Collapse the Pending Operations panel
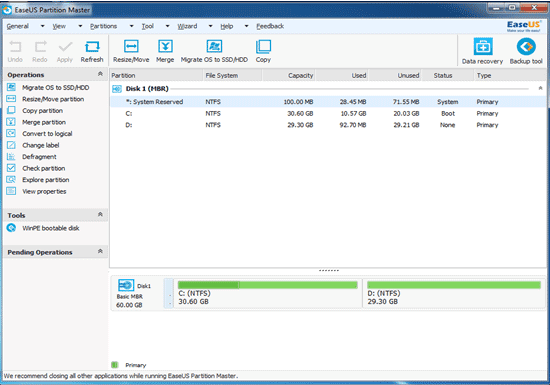Screen dimensions: 550x385 [100, 251]
